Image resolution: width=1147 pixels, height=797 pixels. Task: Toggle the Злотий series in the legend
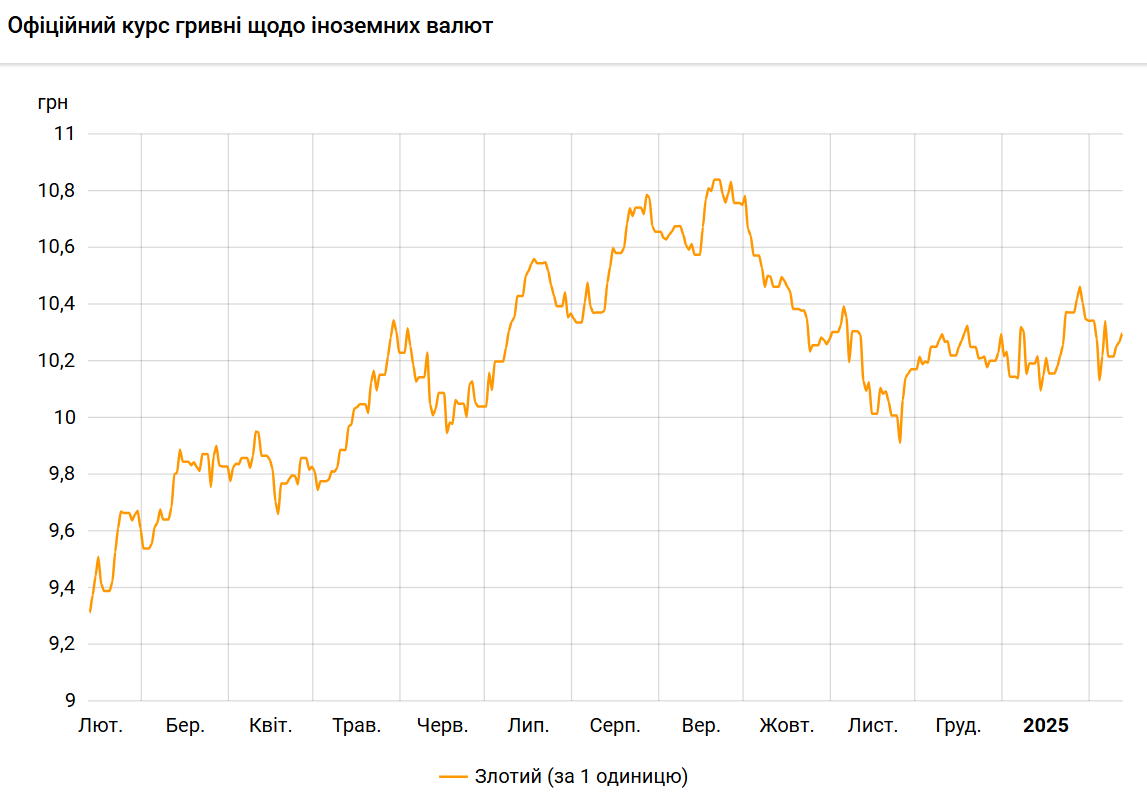coord(581,776)
